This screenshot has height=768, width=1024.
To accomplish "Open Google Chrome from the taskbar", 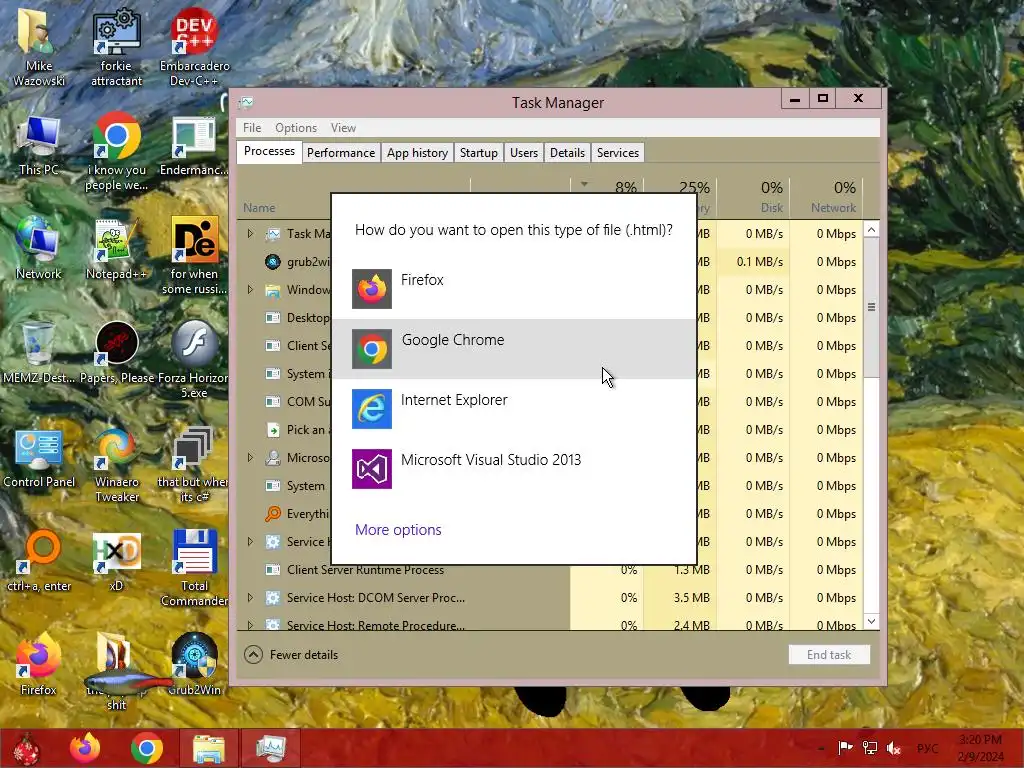I will coord(146,748).
